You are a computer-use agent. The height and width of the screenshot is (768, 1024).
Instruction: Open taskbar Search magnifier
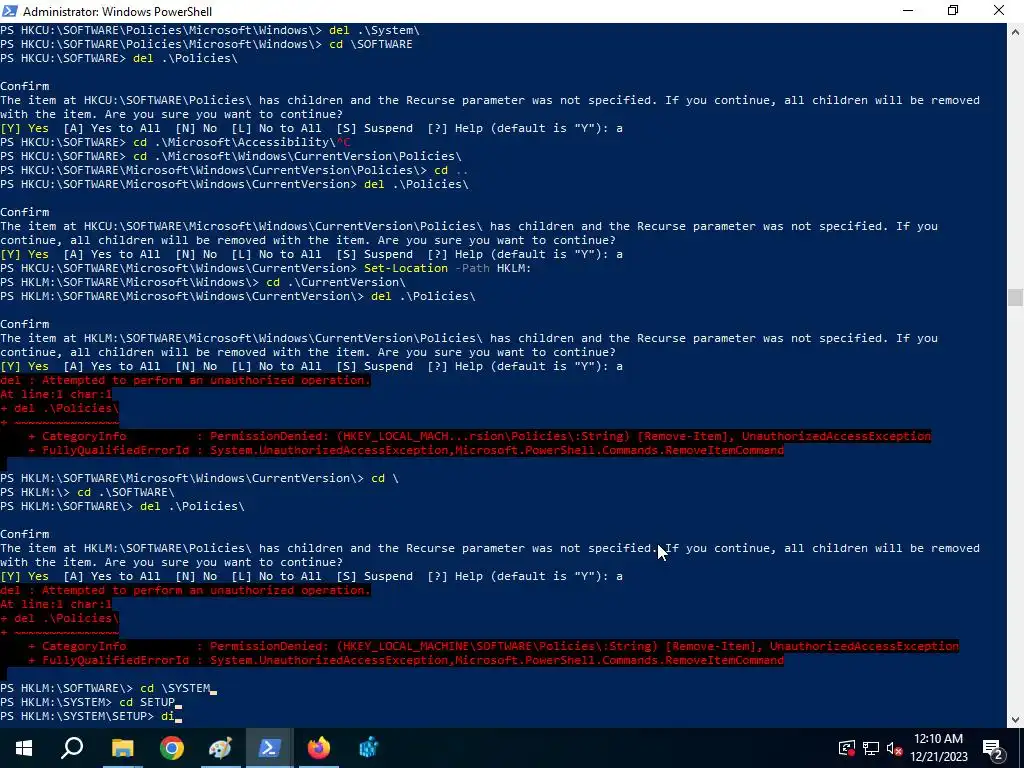click(x=72, y=748)
